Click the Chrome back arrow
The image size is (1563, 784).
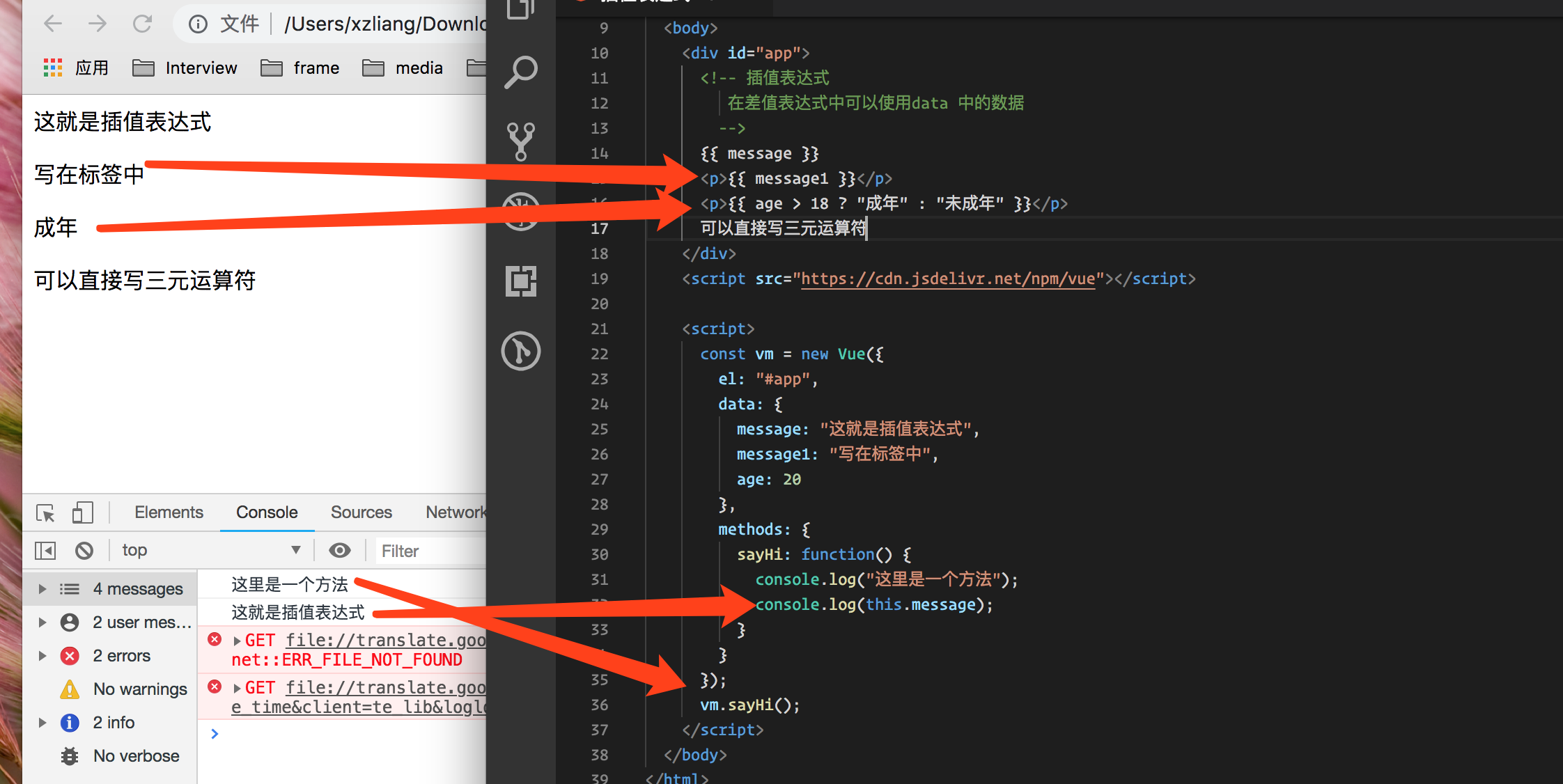tap(53, 24)
